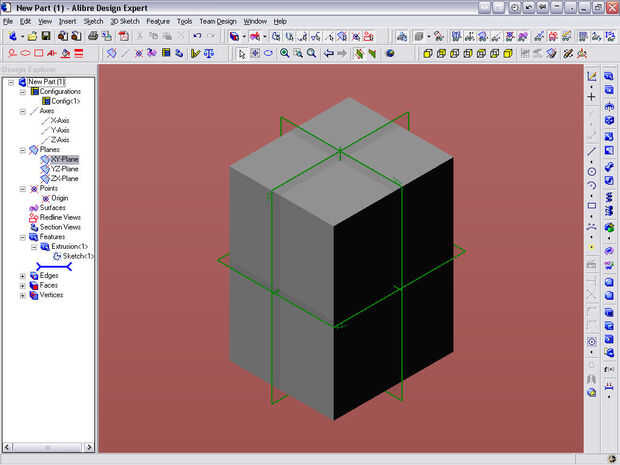Click the line sketch tool in right toolbar
Image resolution: width=620 pixels, height=465 pixels.
592,150
